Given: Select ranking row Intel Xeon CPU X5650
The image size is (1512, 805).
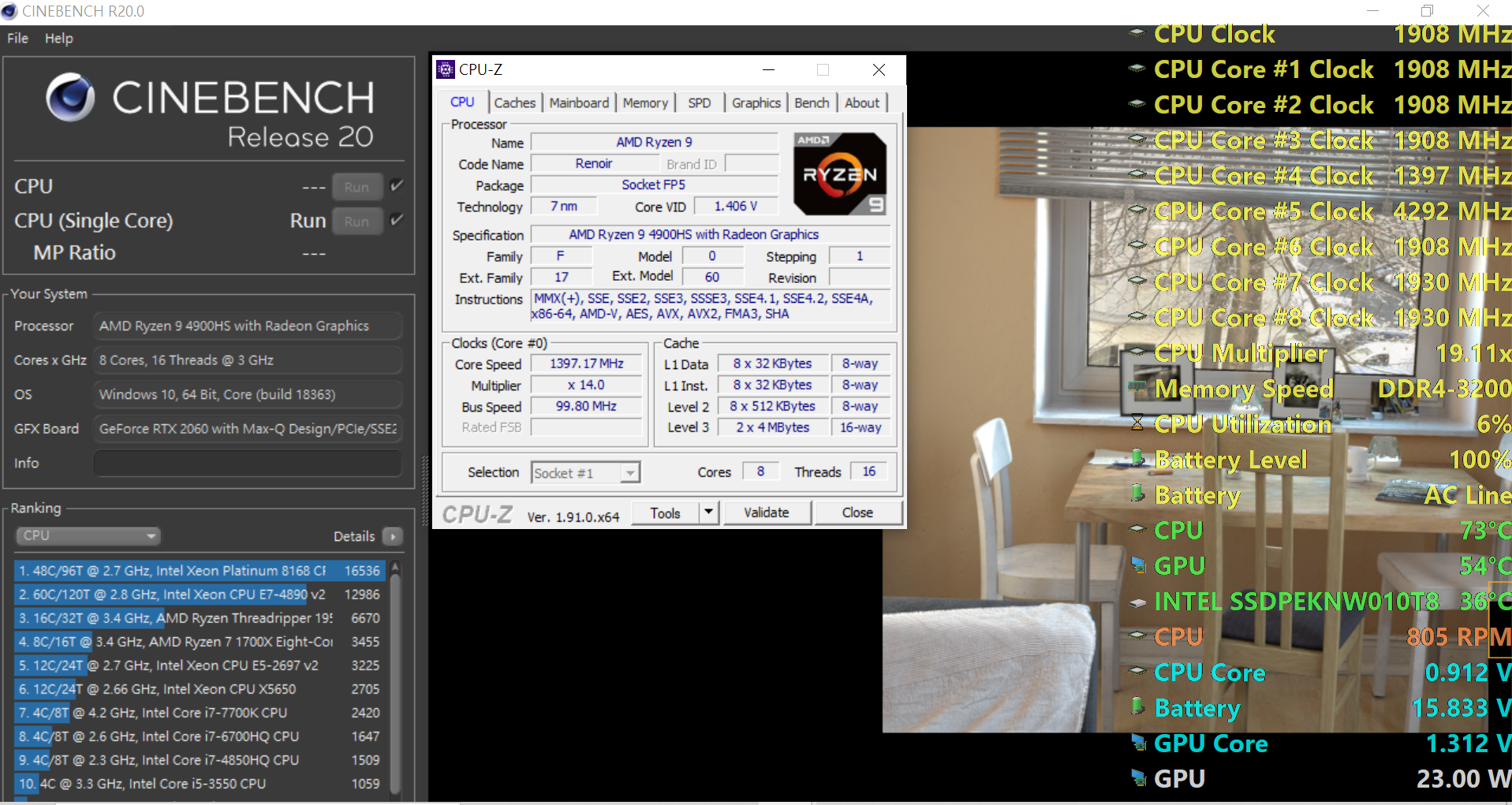Looking at the screenshot, I should click(199, 688).
